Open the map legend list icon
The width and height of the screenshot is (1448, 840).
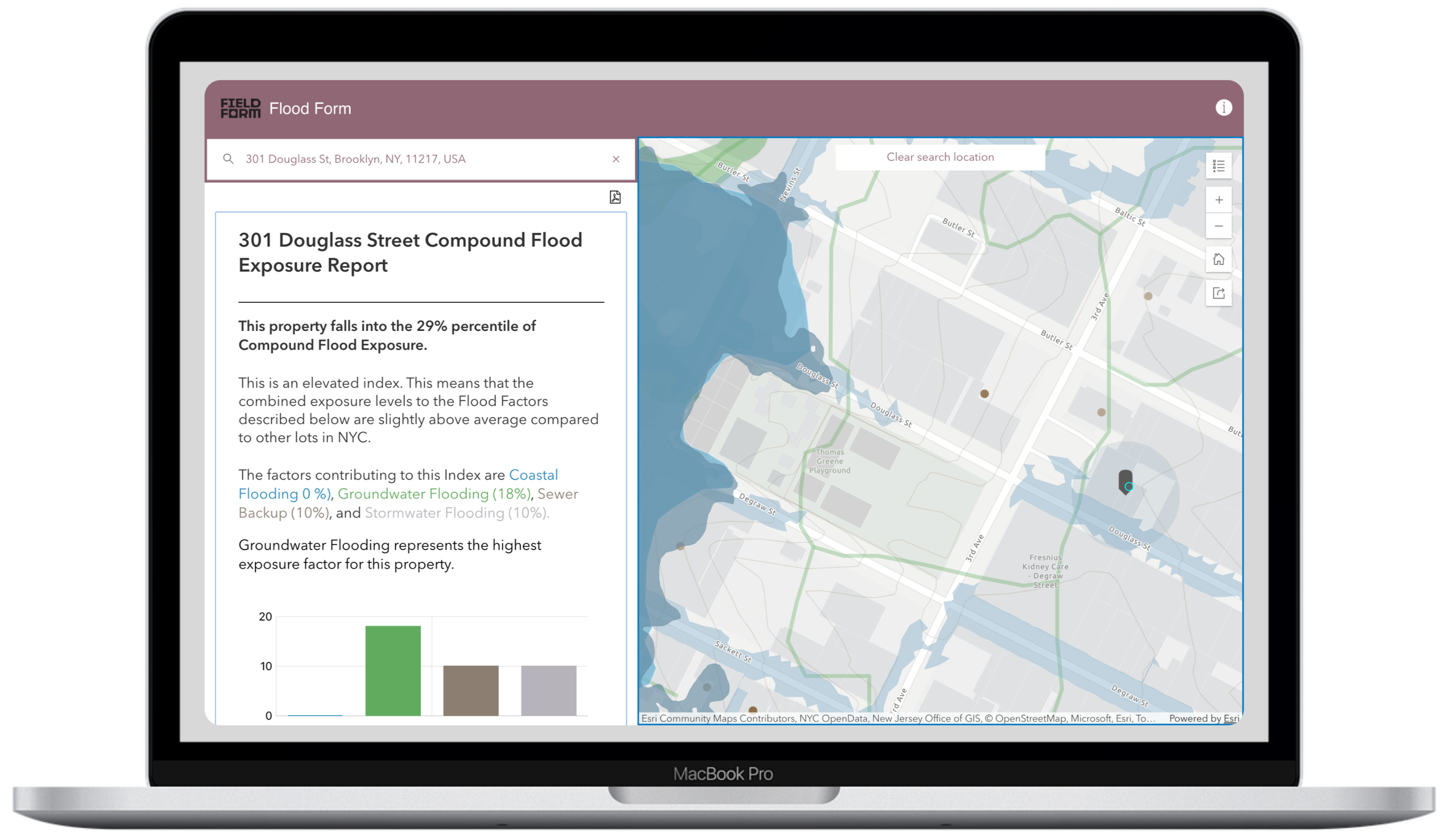click(1218, 166)
